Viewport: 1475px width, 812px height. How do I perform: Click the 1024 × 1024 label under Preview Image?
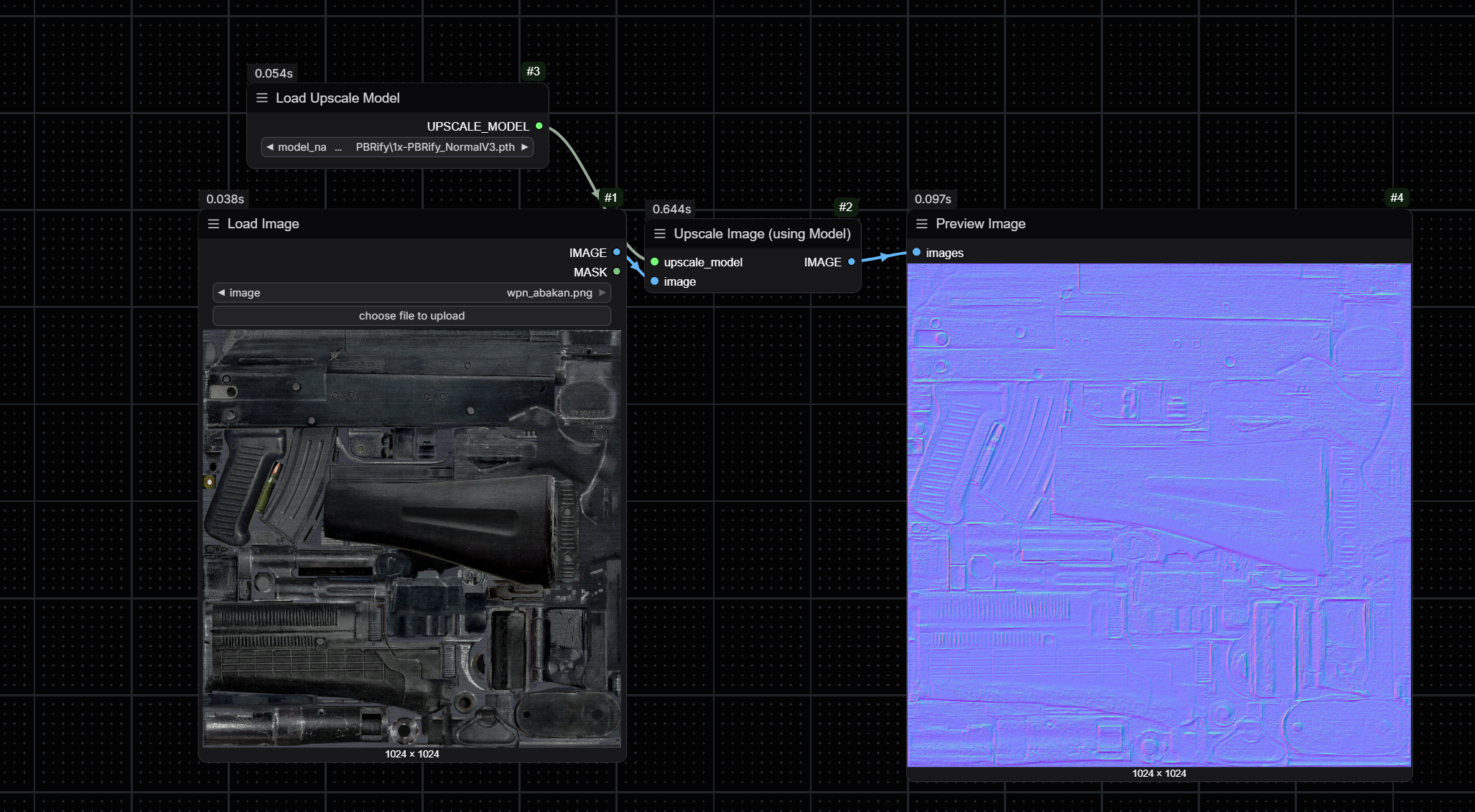[1159, 773]
